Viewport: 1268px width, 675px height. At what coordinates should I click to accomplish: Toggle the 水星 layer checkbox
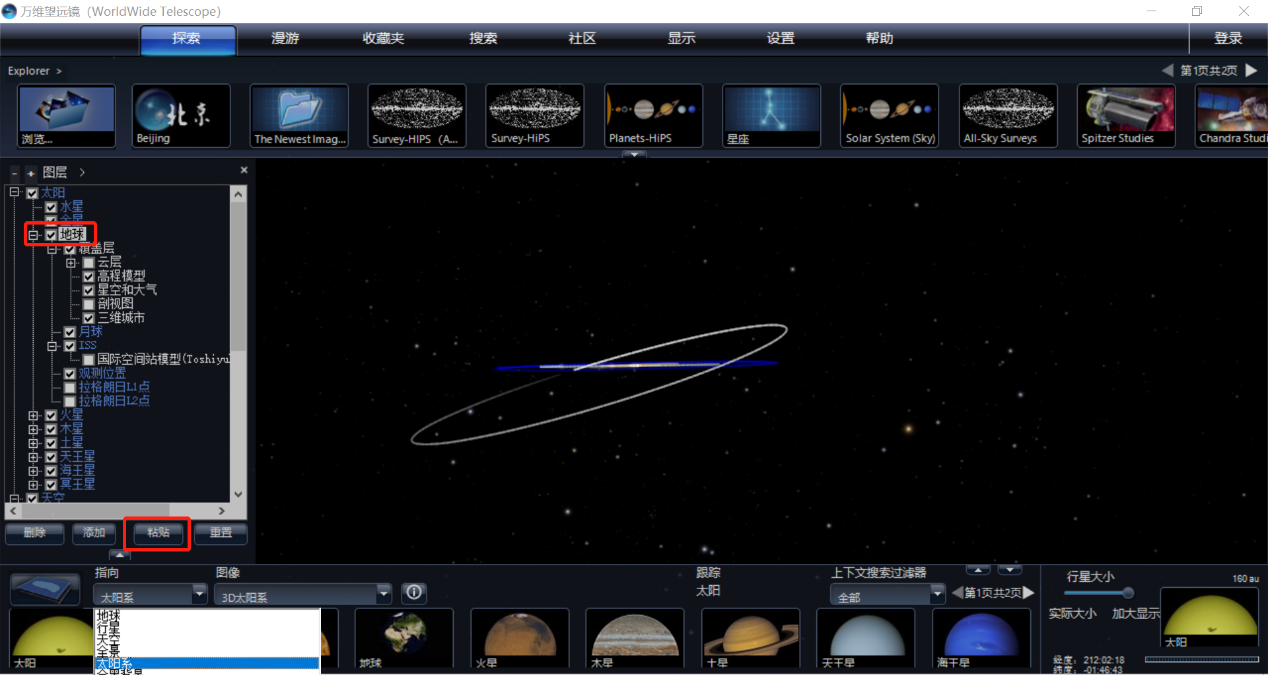coord(51,207)
